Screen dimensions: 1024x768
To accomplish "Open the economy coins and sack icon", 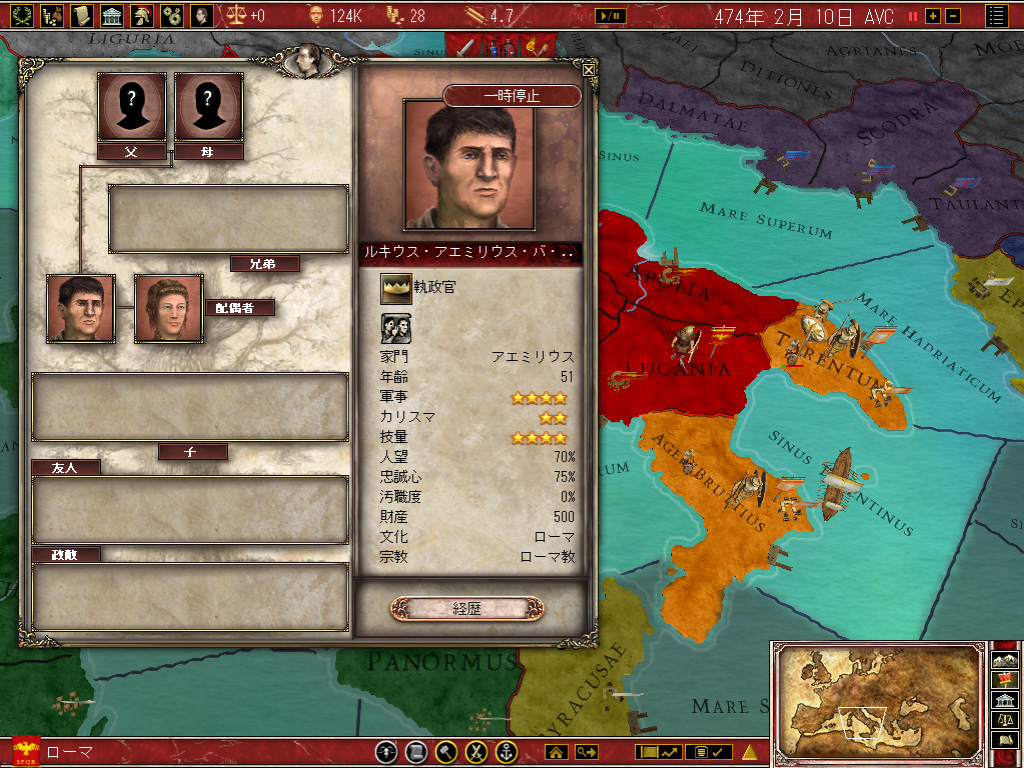I will [52, 15].
